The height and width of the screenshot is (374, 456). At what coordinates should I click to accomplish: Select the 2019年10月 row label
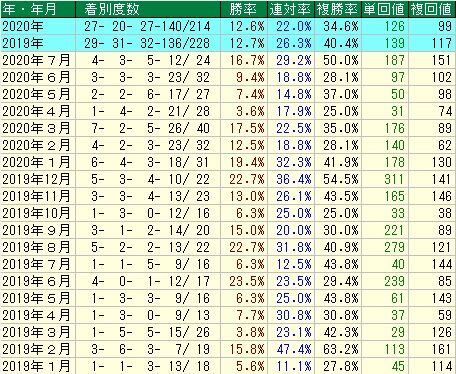tap(36, 213)
